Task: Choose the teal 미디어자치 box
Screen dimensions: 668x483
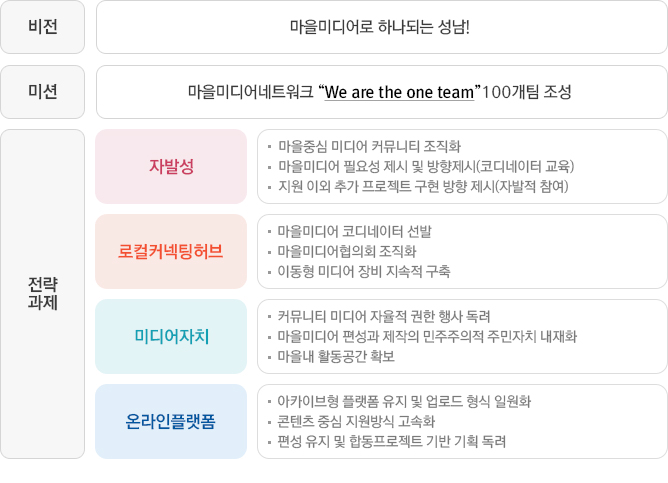Action: [171, 336]
